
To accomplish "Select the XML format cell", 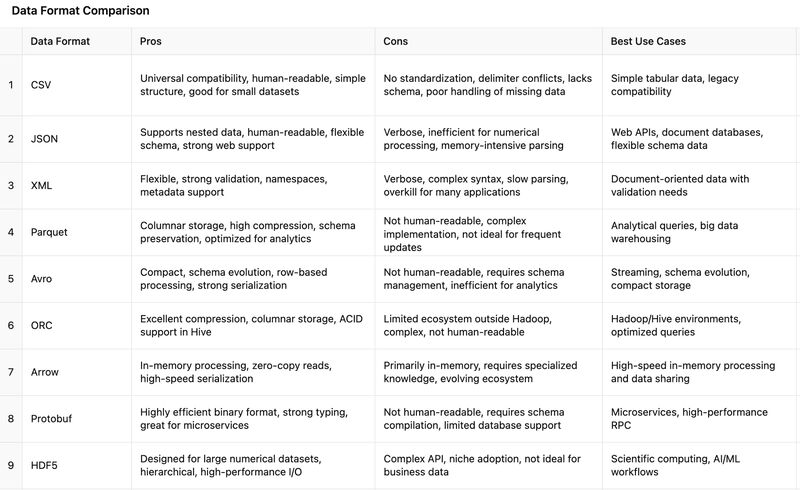I will point(42,186).
